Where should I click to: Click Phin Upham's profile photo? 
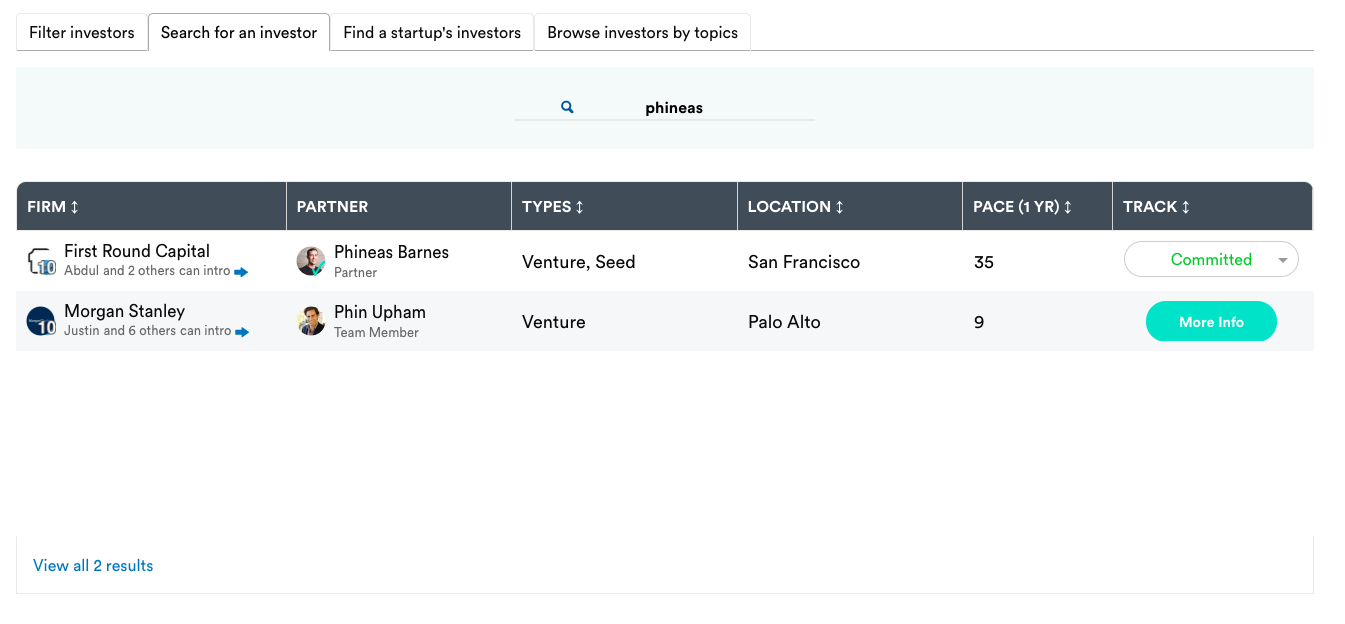(311, 321)
